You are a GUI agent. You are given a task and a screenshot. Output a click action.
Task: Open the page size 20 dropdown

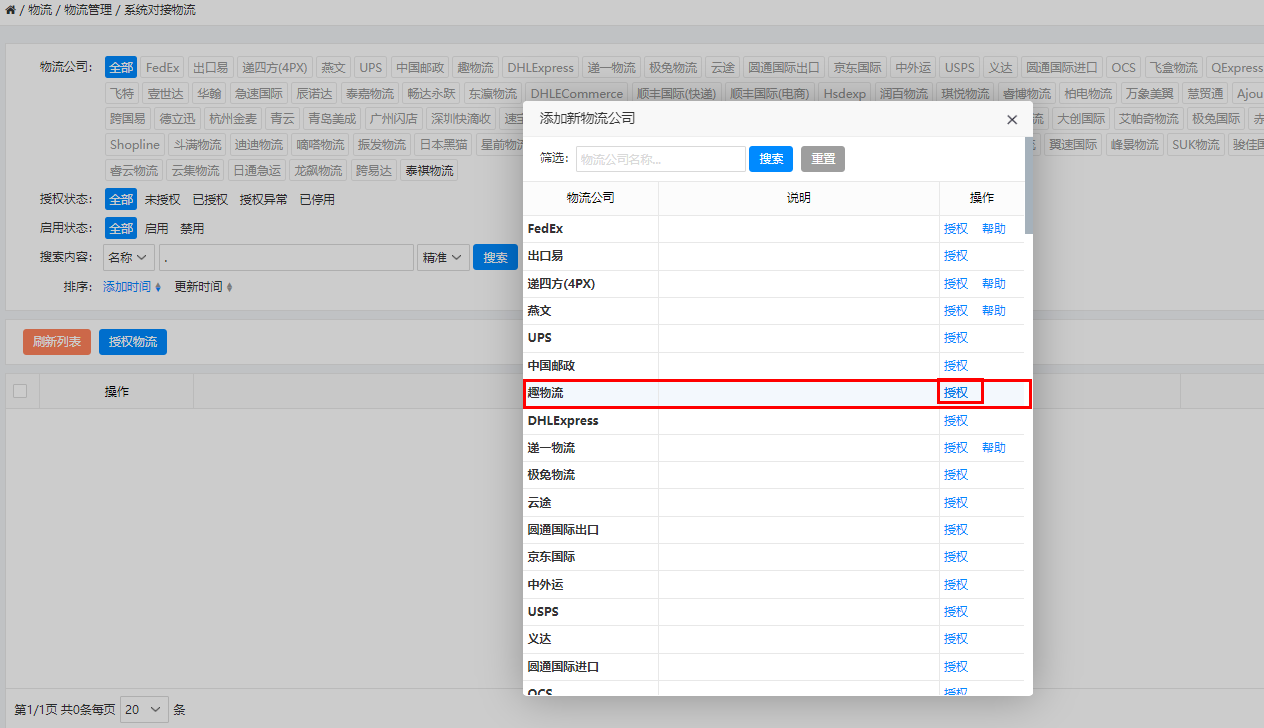click(145, 710)
